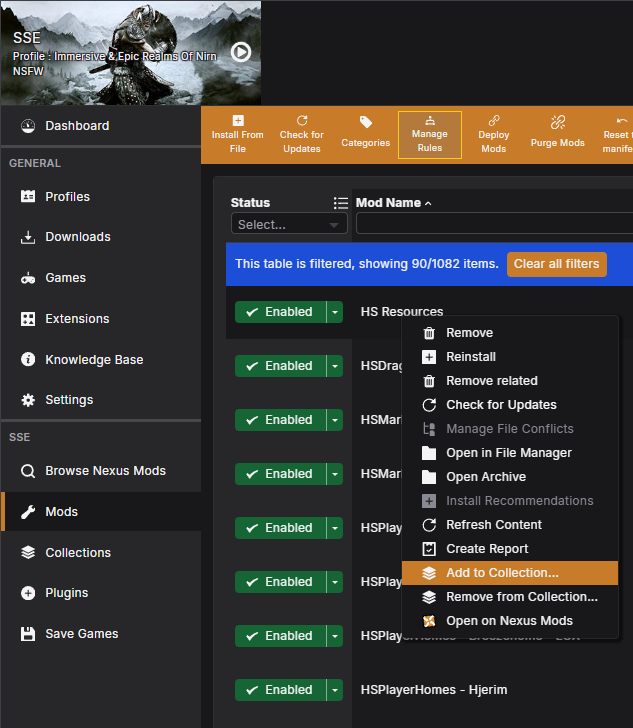Check for Updates in the toolbar
The width and height of the screenshot is (633, 728).
point(301,121)
